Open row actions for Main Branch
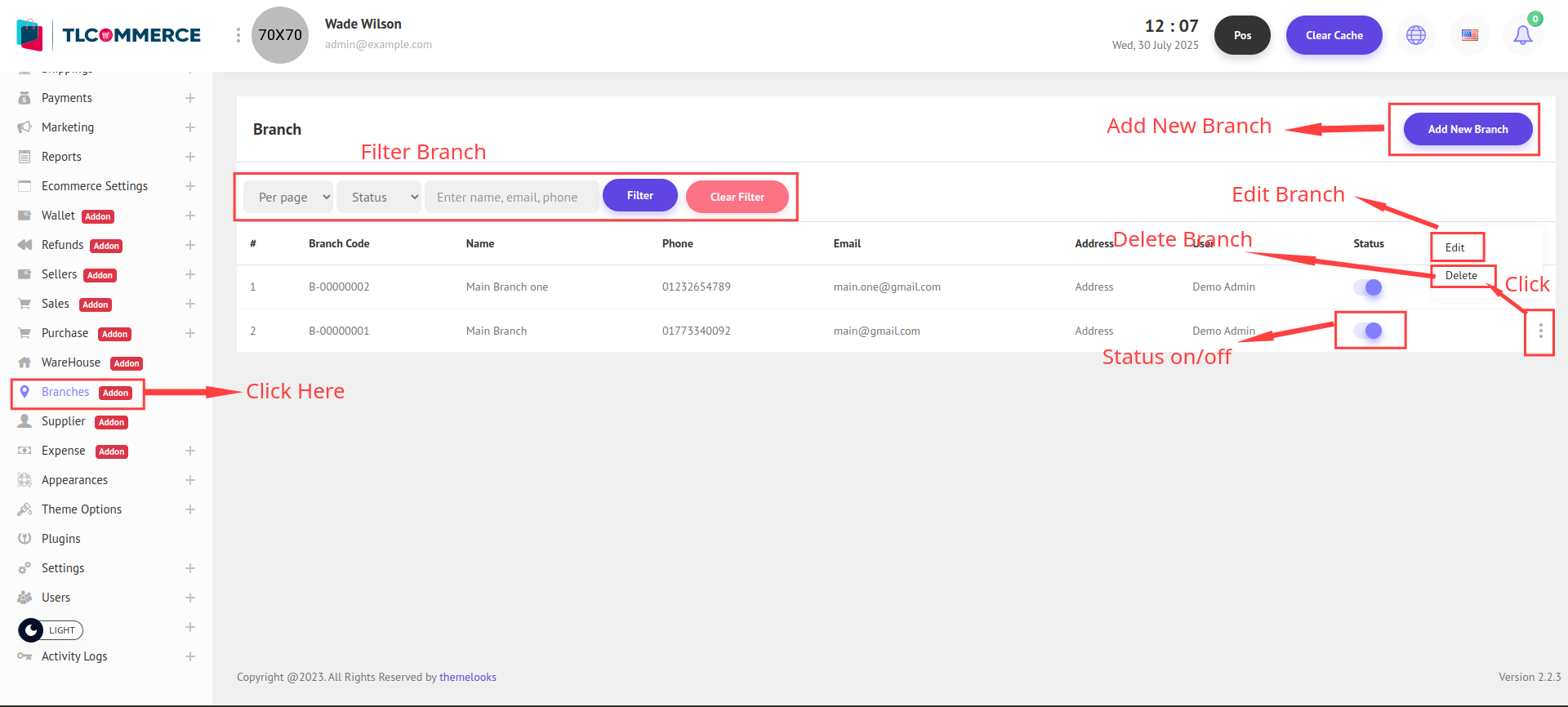Image resolution: width=1568 pixels, height=707 pixels. pyautogui.click(x=1540, y=331)
